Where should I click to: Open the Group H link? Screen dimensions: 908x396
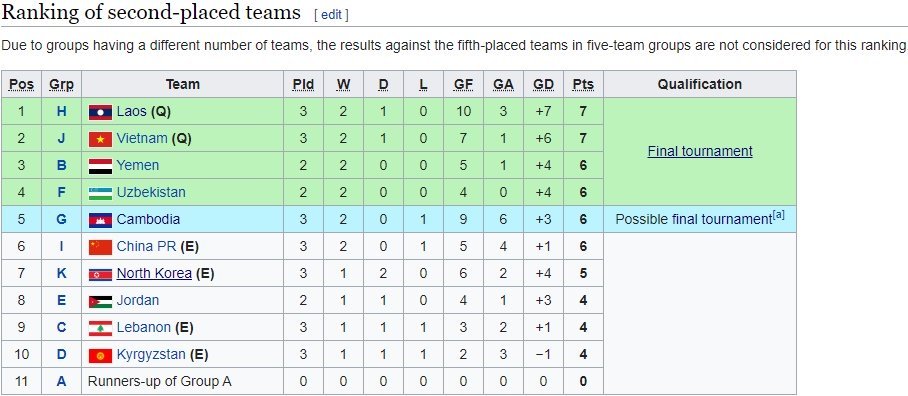(61, 111)
